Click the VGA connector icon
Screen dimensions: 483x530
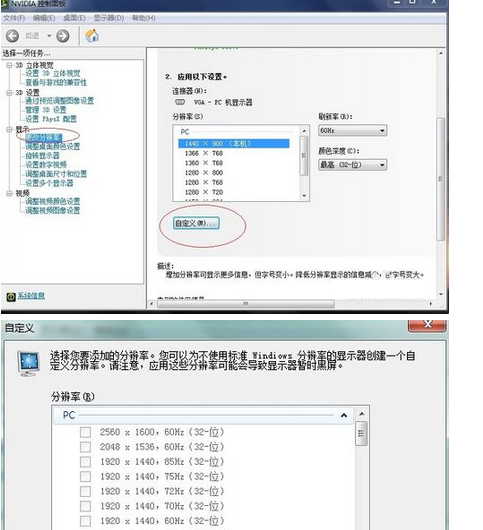pos(180,102)
